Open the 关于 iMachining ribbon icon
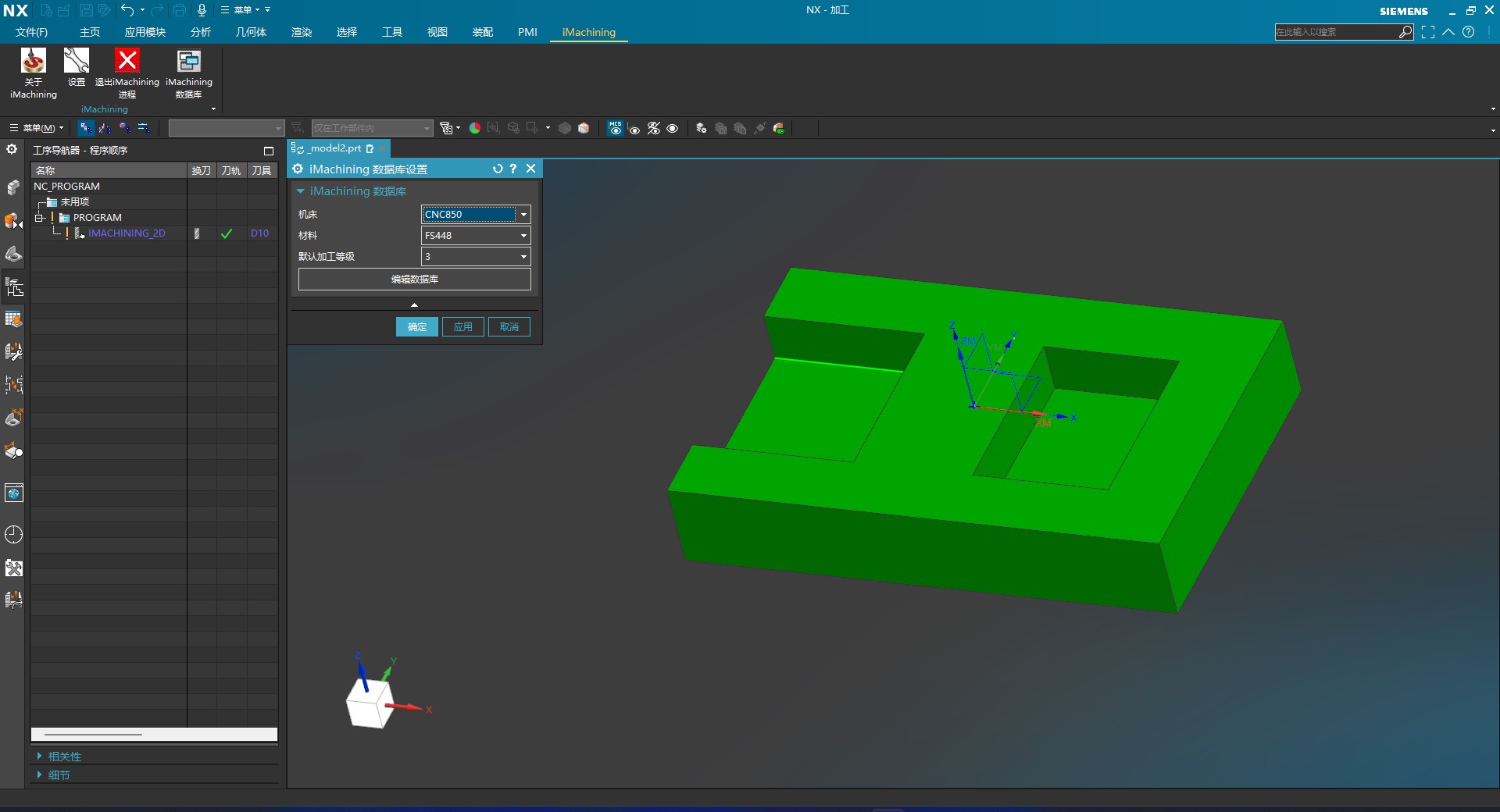Screen dimensions: 1500x812 (x=33, y=73)
